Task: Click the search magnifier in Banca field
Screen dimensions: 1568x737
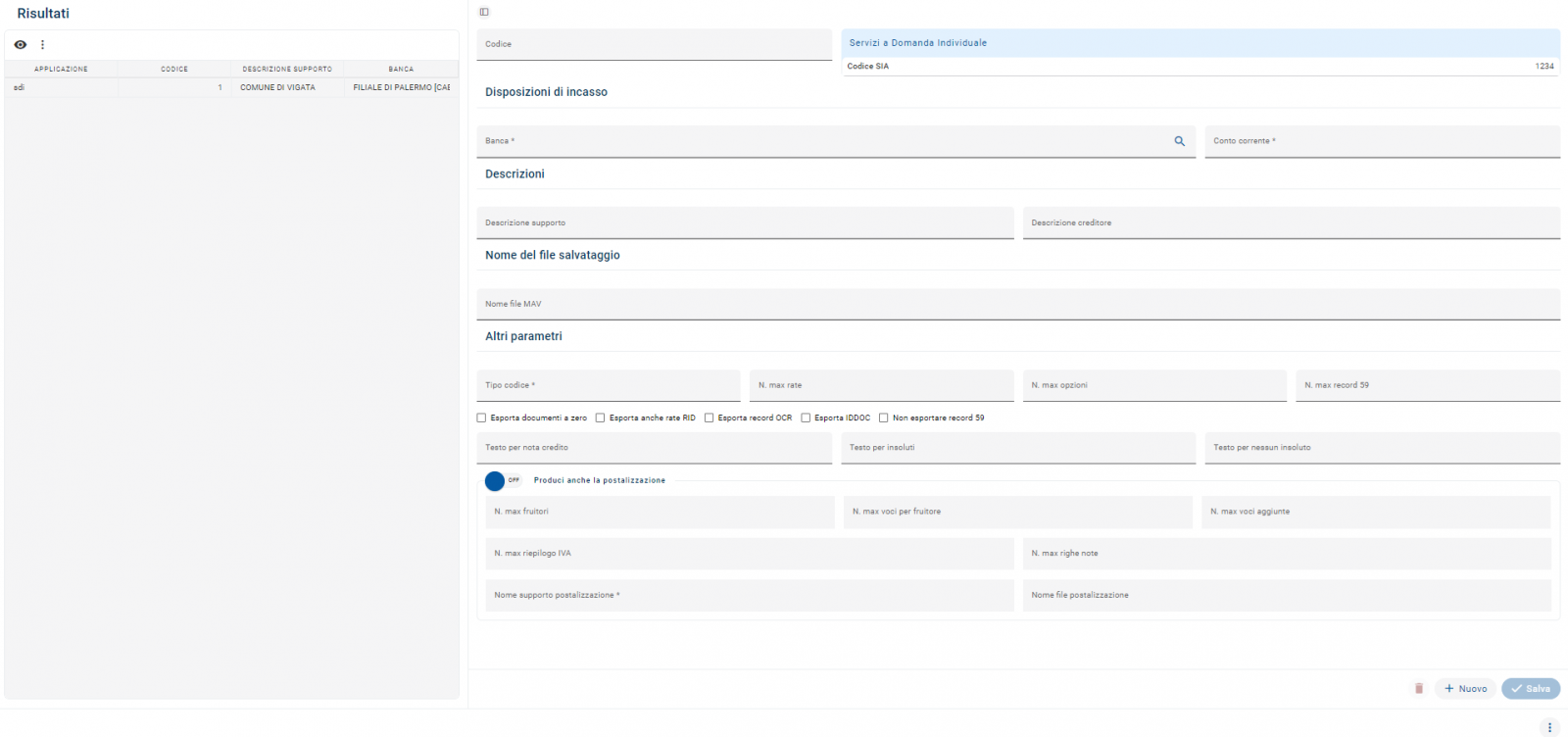Action: (1179, 141)
